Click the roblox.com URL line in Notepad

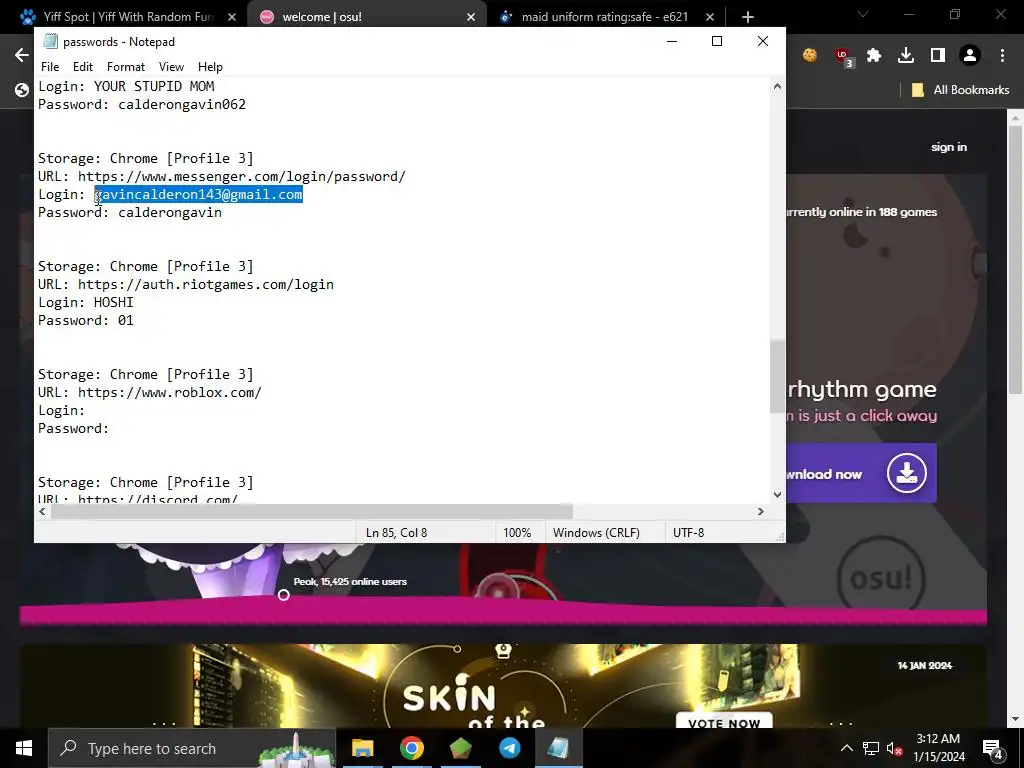coord(150,392)
